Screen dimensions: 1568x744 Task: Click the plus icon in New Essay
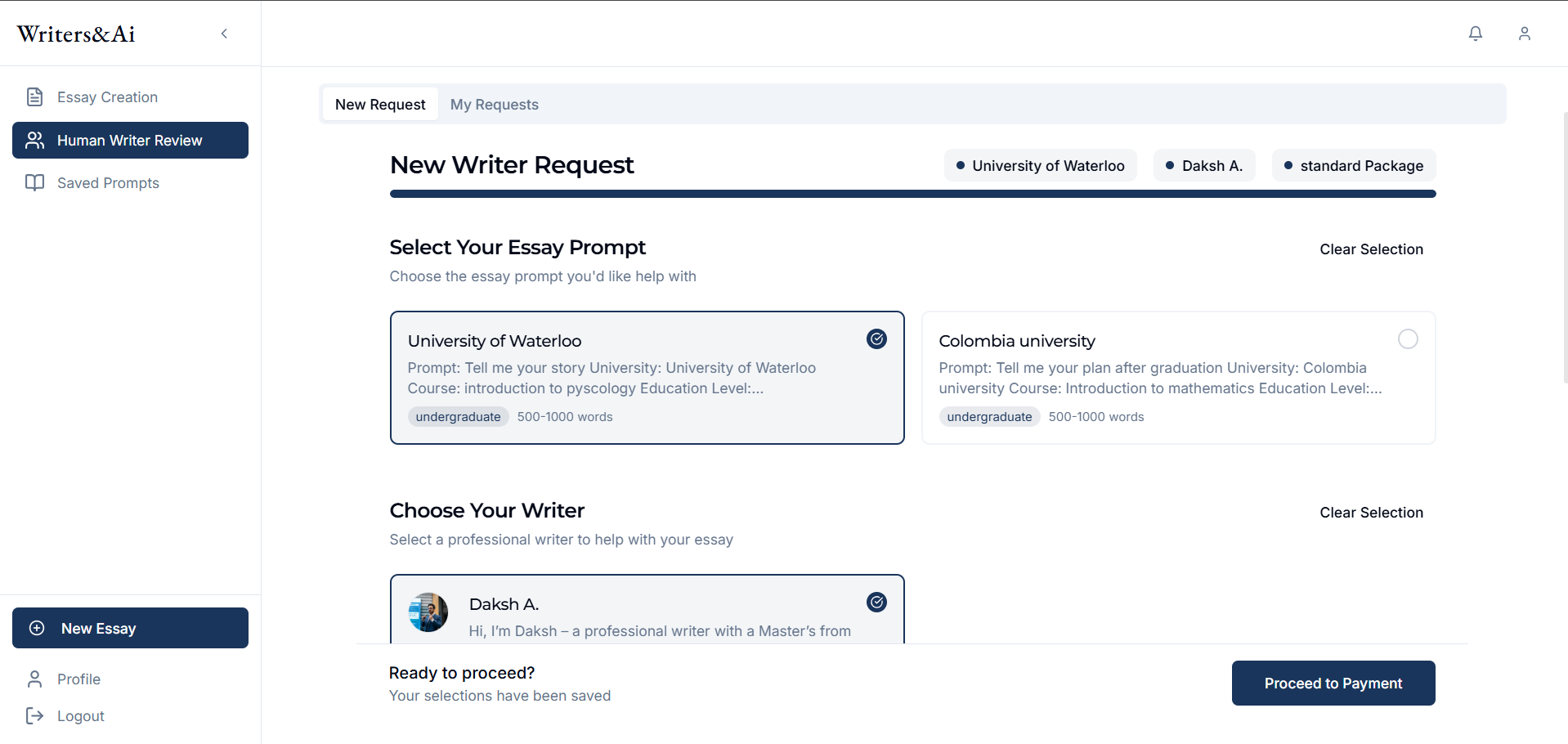tap(37, 628)
